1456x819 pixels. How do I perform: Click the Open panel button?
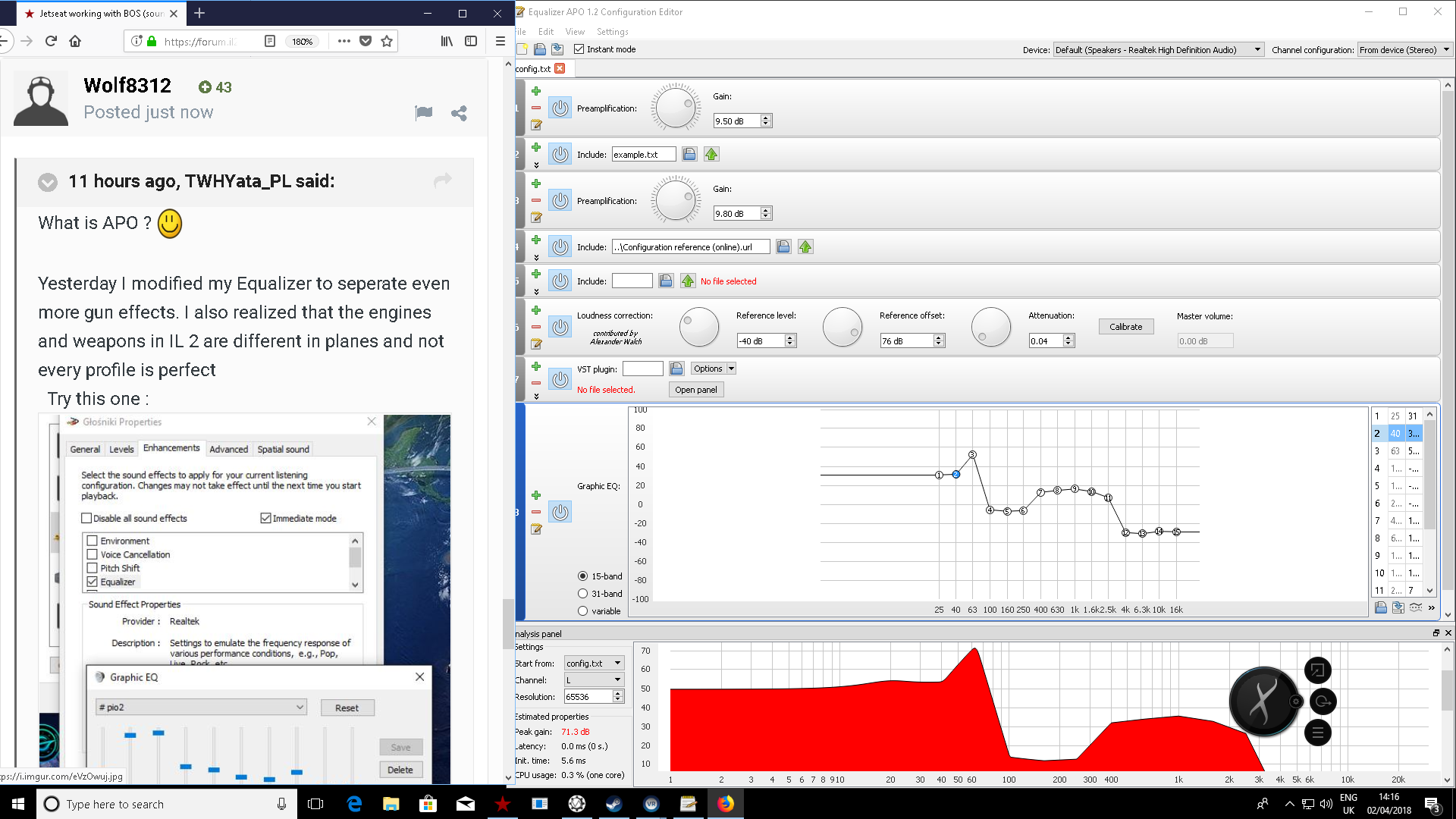[695, 390]
